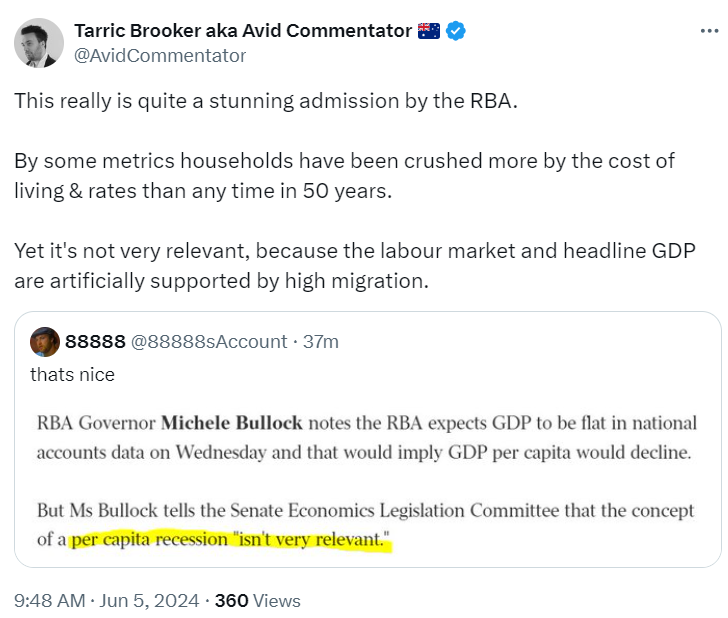Open the 9:48 AM post time link

tap(49, 601)
